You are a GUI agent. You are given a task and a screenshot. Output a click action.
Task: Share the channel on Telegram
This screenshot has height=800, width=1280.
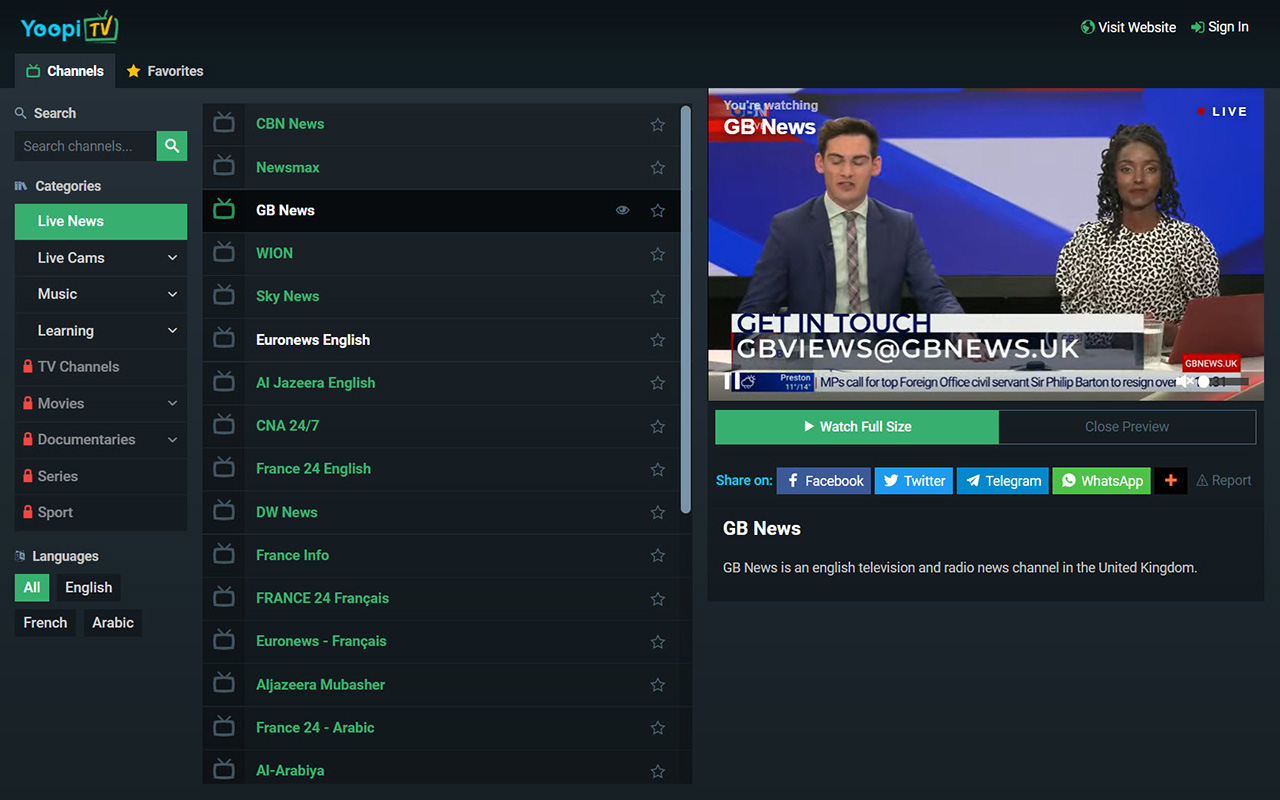1003,481
